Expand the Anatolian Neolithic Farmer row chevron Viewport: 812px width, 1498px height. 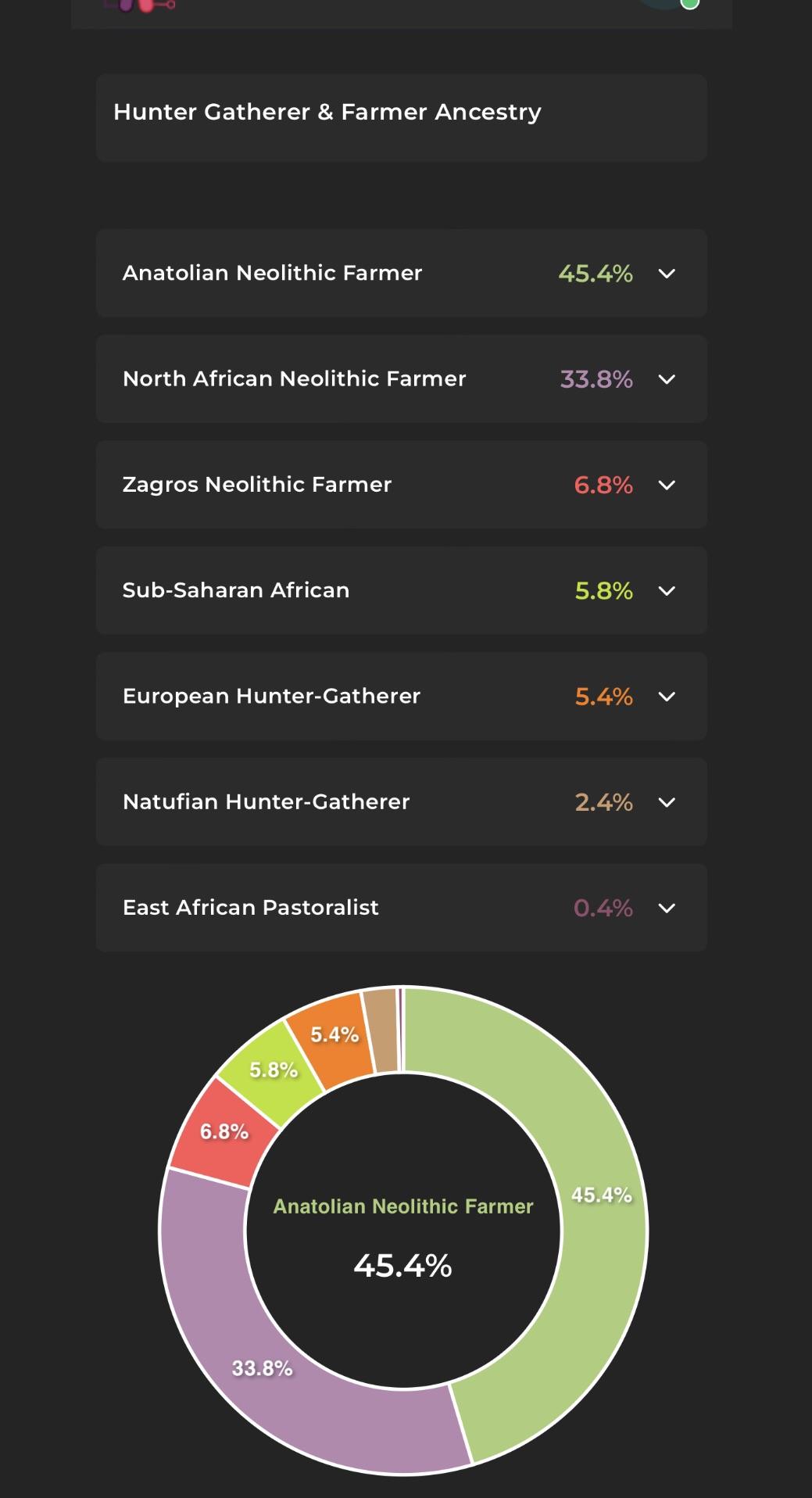pos(667,274)
